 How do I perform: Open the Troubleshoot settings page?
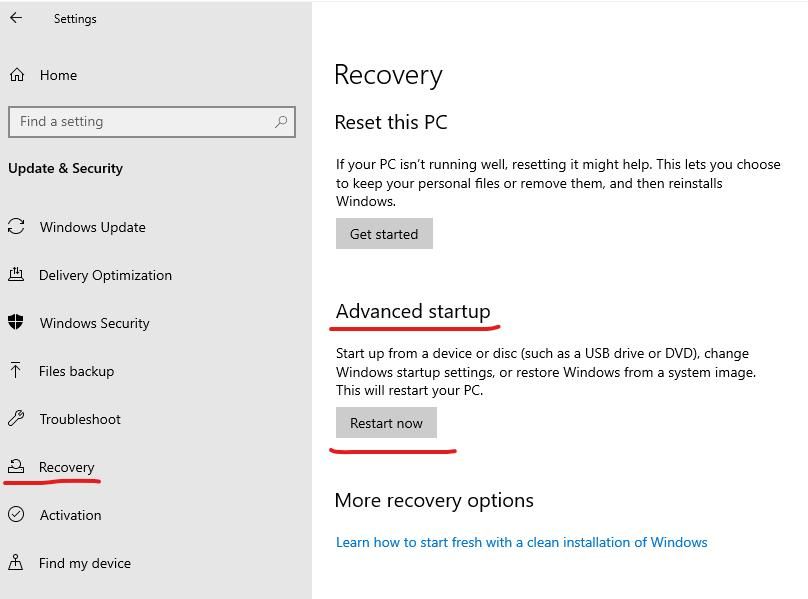80,419
